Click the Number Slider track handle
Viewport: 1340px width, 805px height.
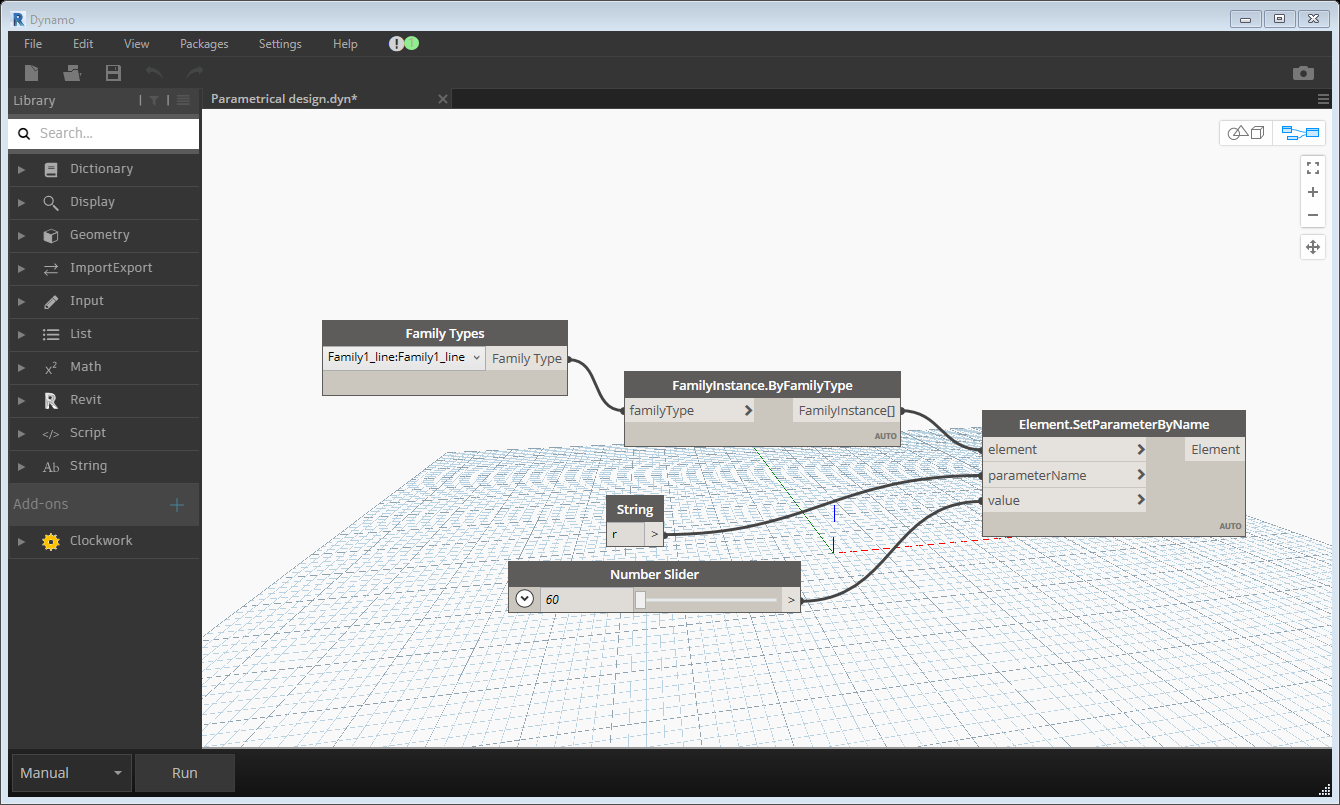pyautogui.click(x=640, y=599)
